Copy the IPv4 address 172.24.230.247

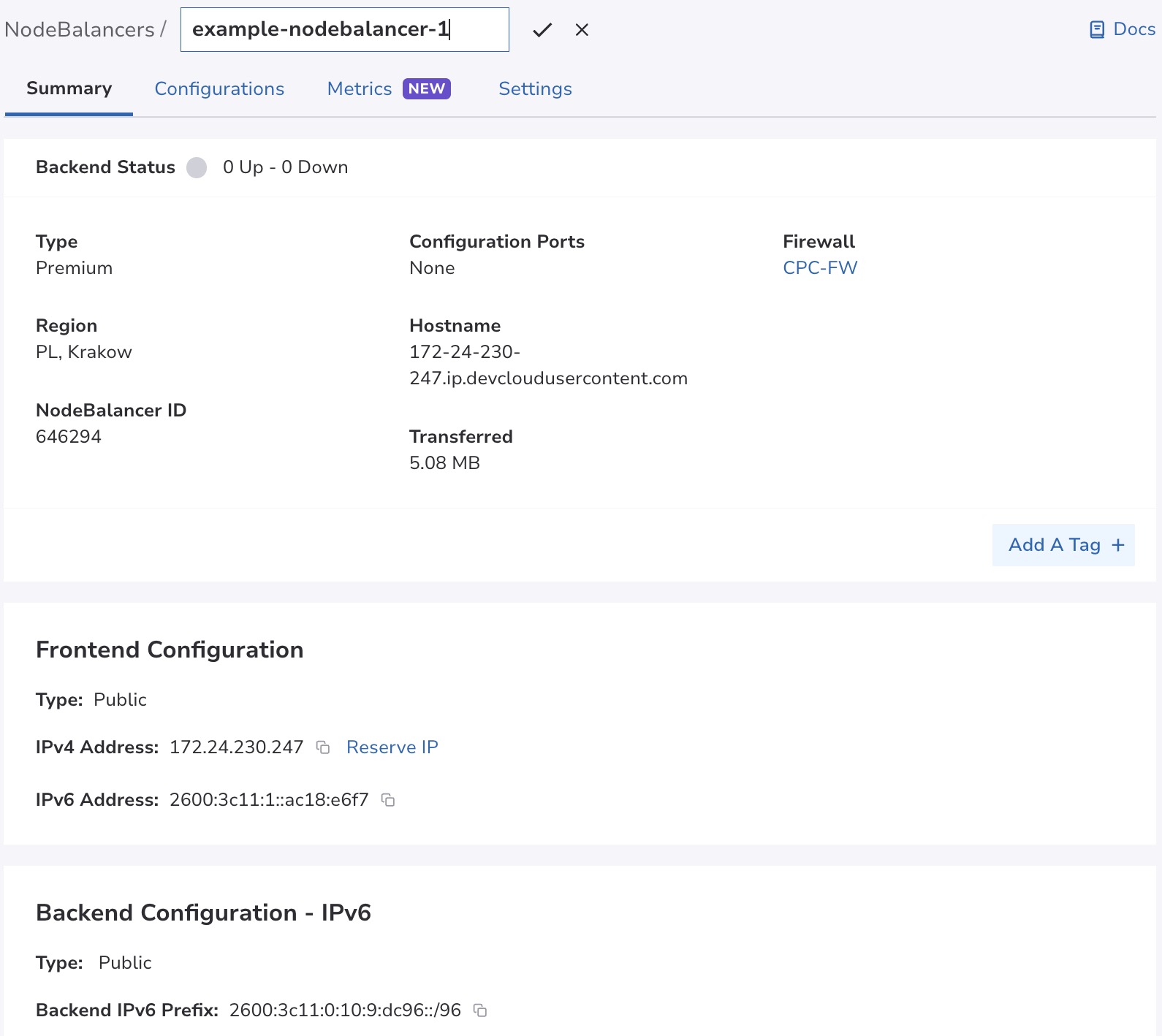coord(323,747)
